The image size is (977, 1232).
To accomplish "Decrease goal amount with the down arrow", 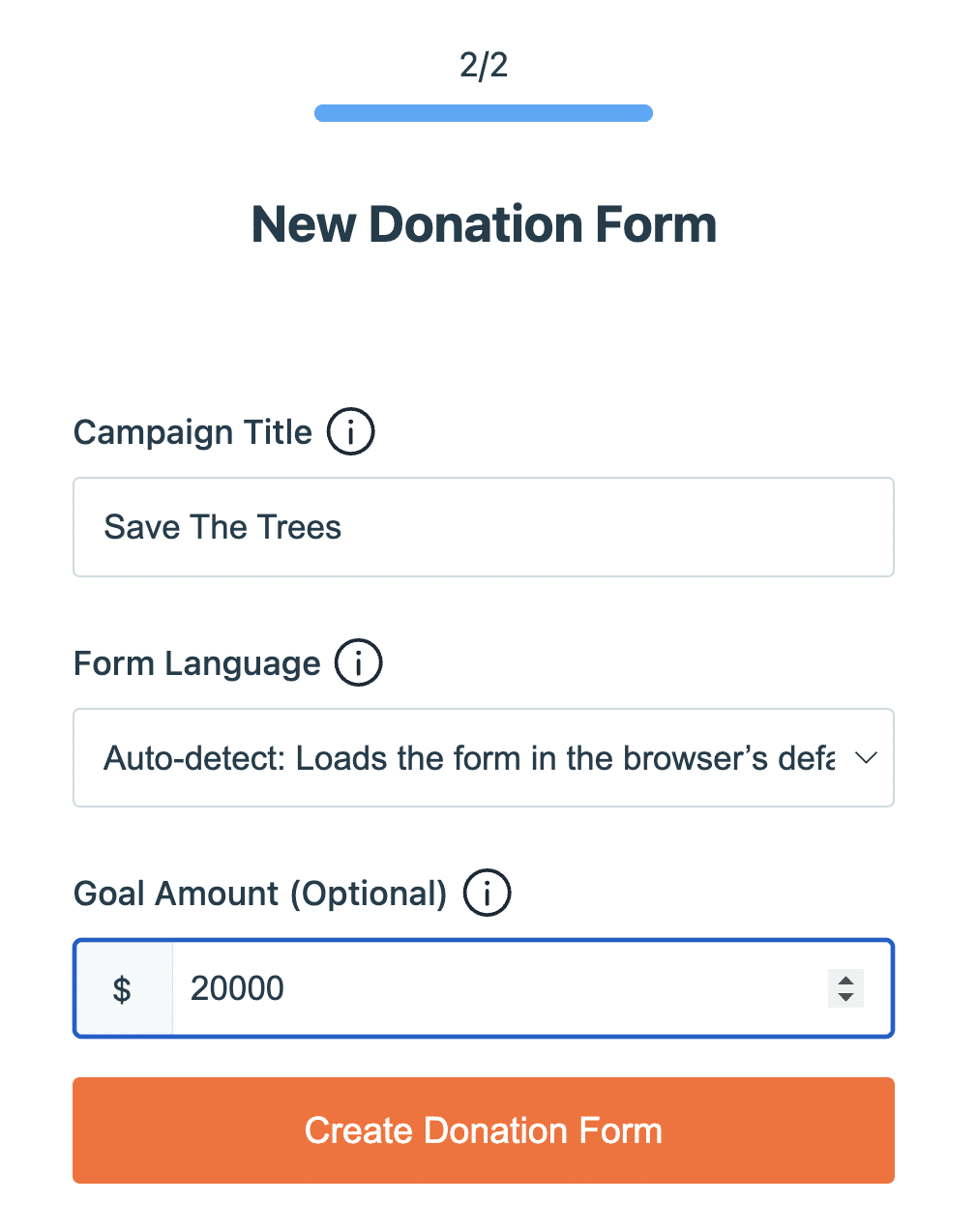I will (x=845, y=997).
